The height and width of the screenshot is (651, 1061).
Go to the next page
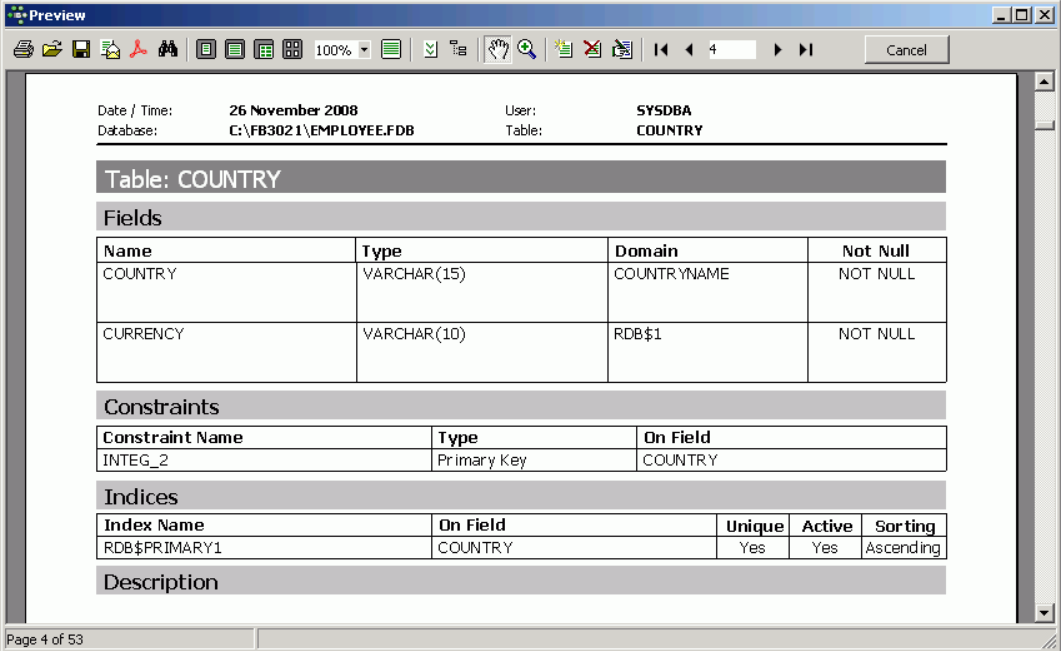tap(777, 50)
